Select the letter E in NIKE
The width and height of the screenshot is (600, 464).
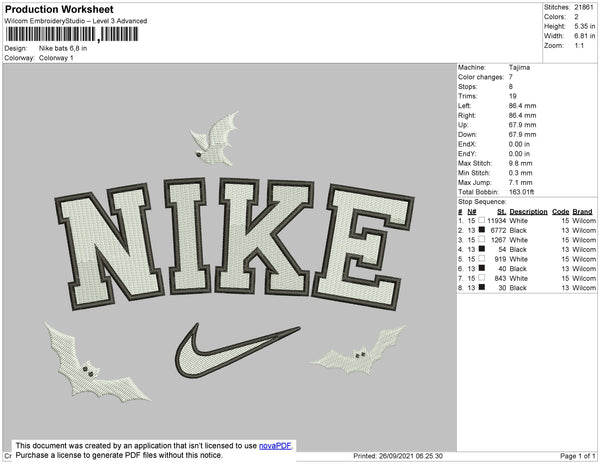[x=364, y=247]
